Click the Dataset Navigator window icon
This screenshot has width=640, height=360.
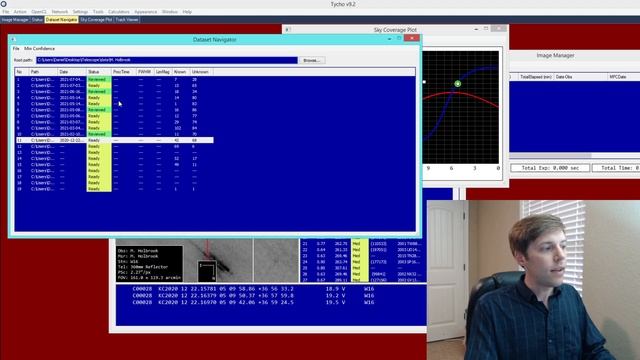click(x=13, y=40)
